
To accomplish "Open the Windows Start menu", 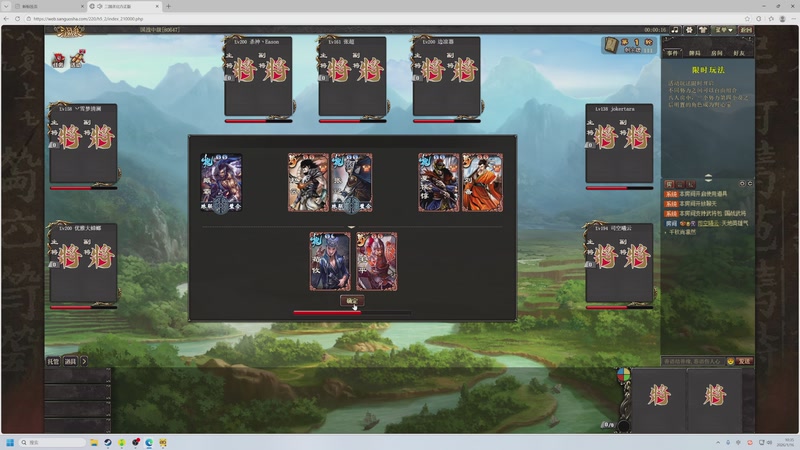I will 10,442.
